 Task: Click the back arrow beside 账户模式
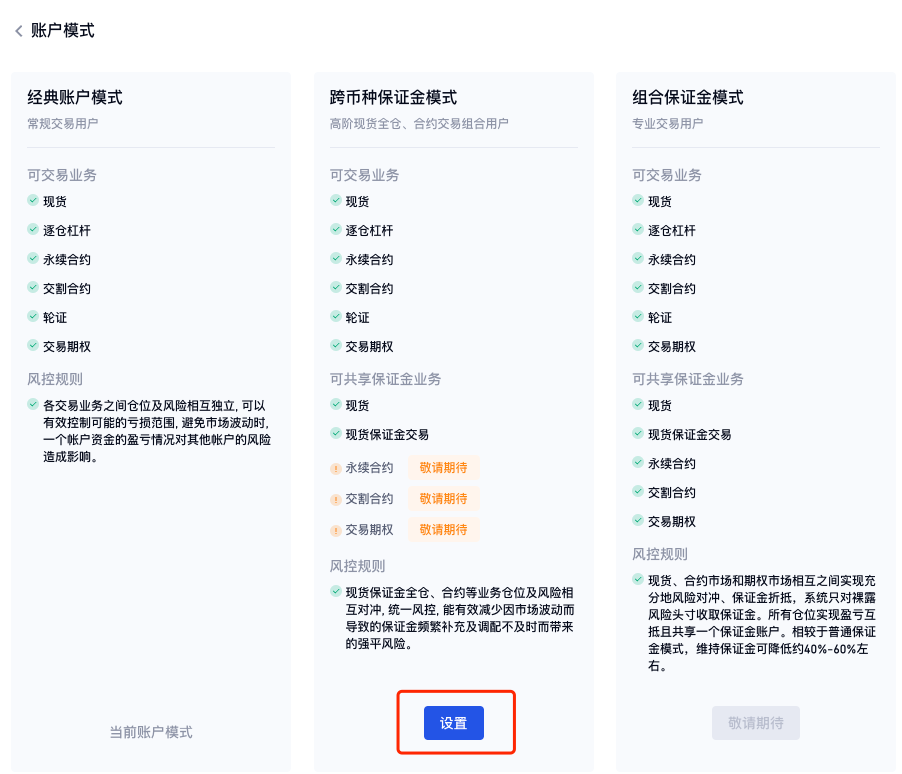pyautogui.click(x=18, y=31)
